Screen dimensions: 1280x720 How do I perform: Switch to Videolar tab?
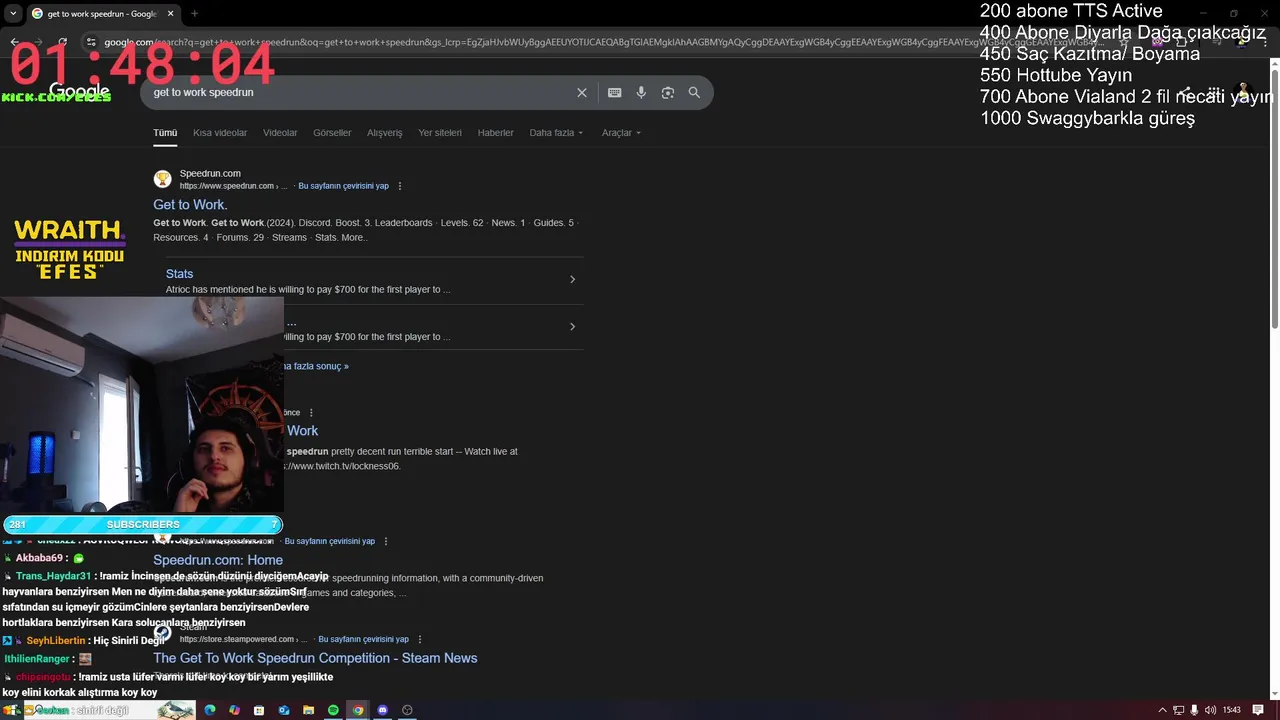[x=280, y=133]
